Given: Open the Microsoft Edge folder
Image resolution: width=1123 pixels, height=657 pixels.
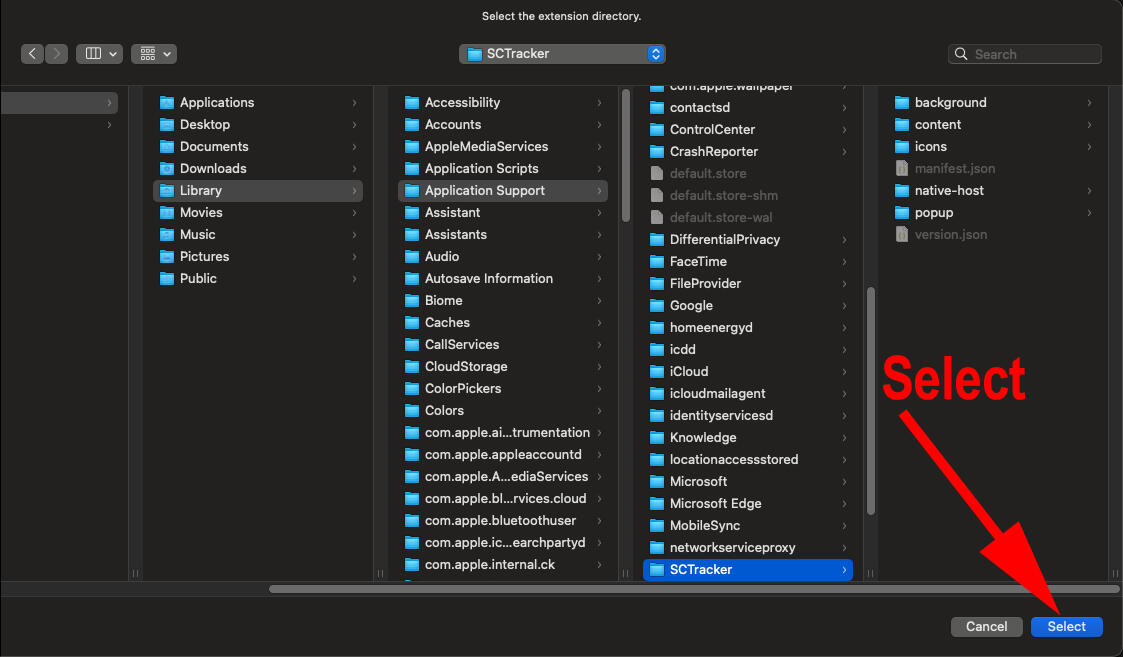Looking at the screenshot, I should click(x=715, y=504).
